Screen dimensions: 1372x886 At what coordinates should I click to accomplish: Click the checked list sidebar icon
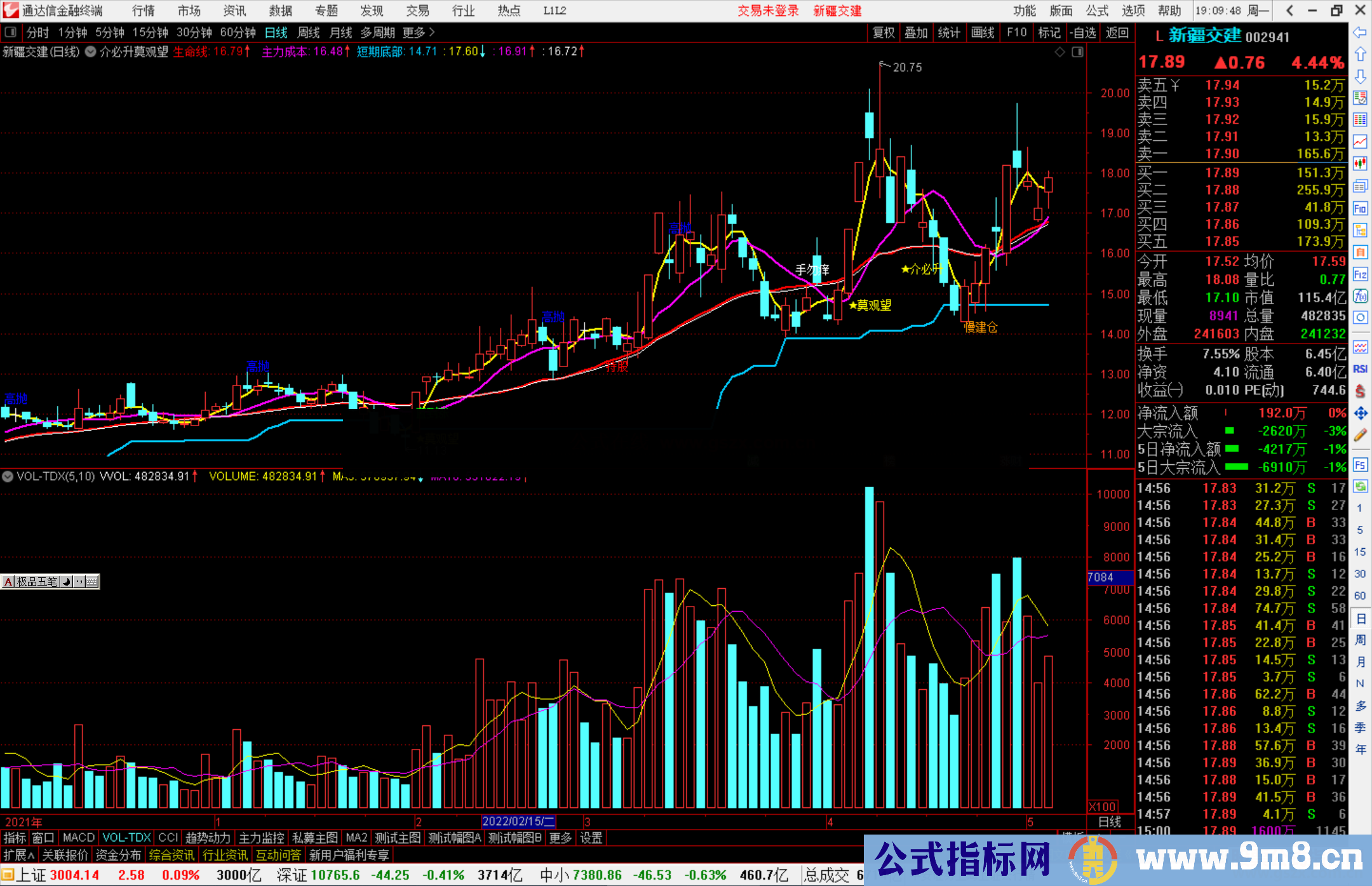pyautogui.click(x=1360, y=98)
